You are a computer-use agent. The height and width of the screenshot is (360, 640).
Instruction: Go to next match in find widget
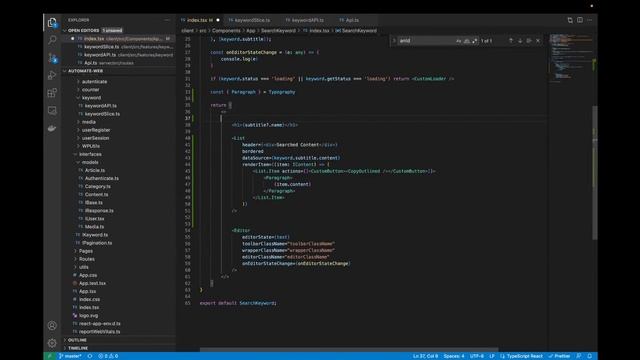tap(520, 41)
